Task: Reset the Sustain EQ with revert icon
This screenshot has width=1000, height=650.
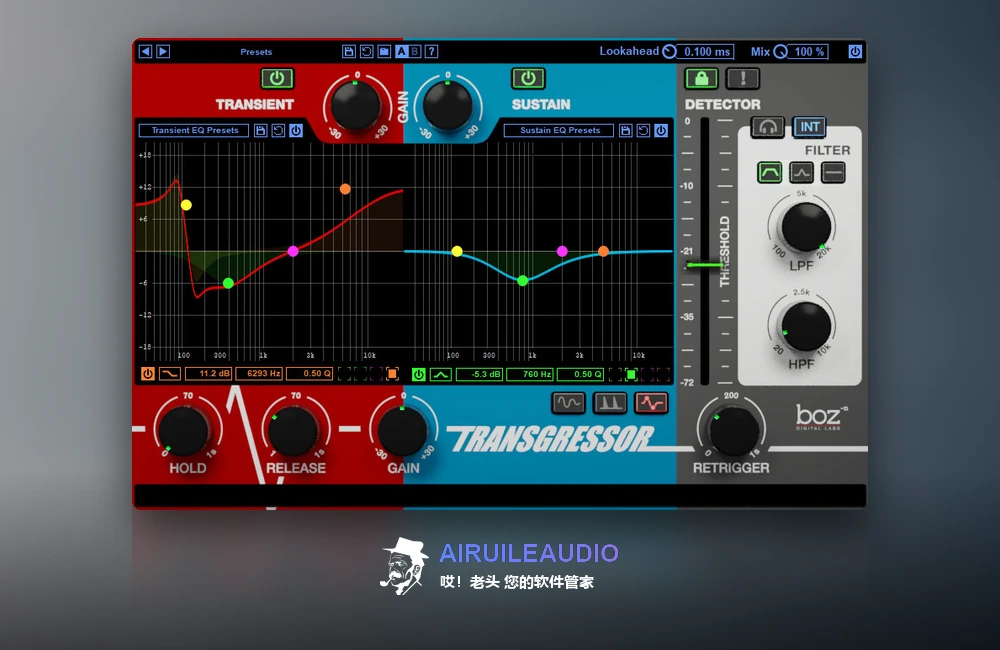Action: [643, 130]
